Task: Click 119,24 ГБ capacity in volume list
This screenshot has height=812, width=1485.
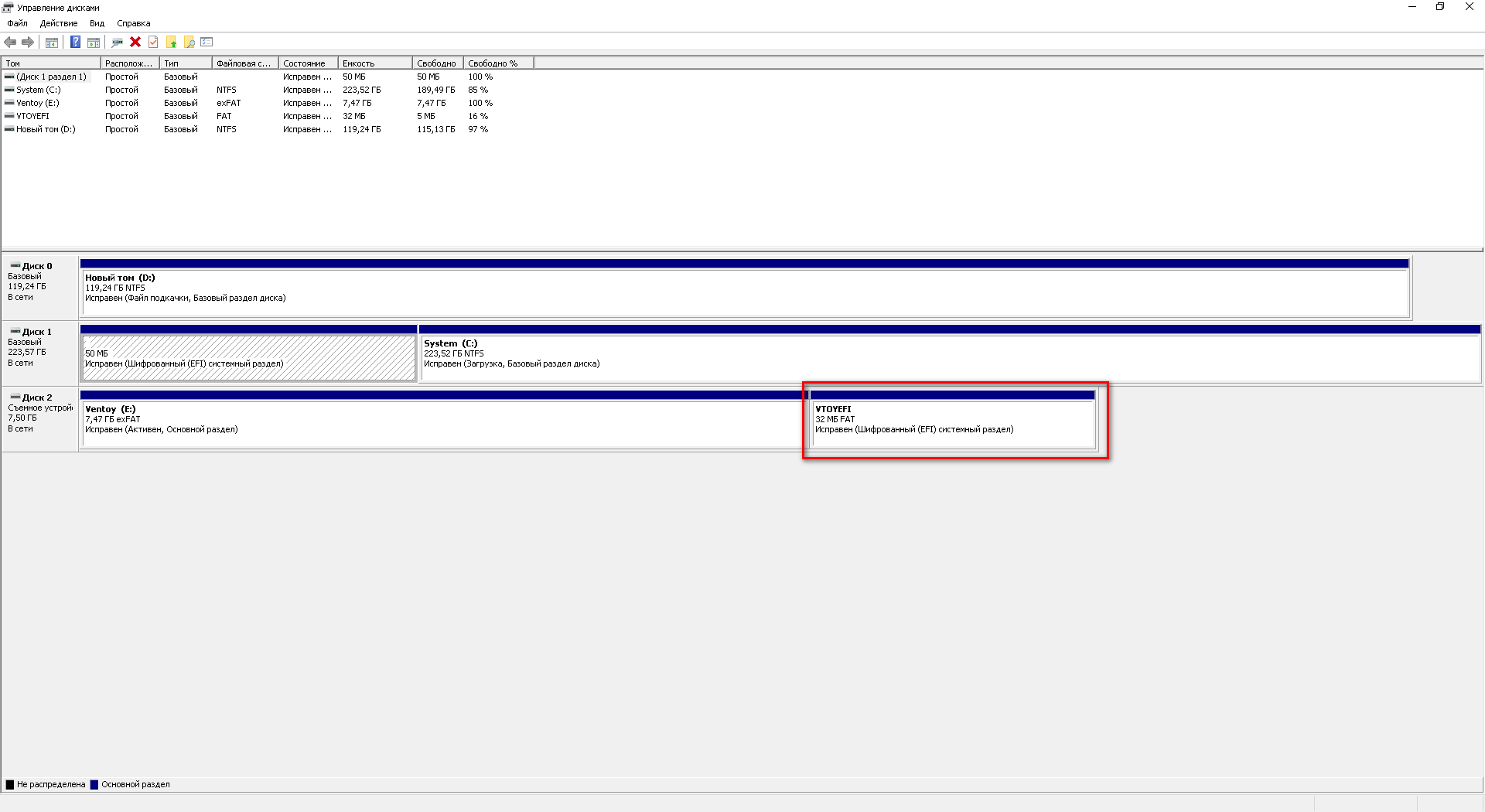Action: tap(362, 129)
